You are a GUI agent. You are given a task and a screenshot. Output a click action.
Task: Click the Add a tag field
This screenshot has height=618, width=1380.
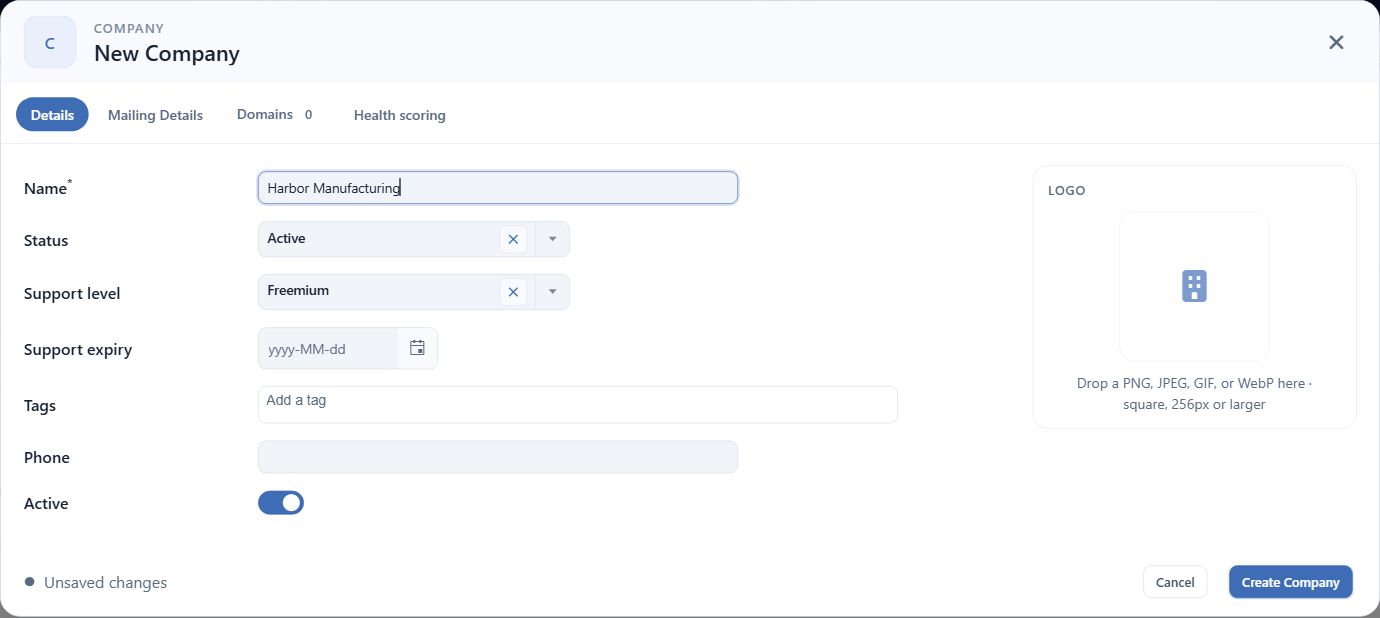(578, 404)
